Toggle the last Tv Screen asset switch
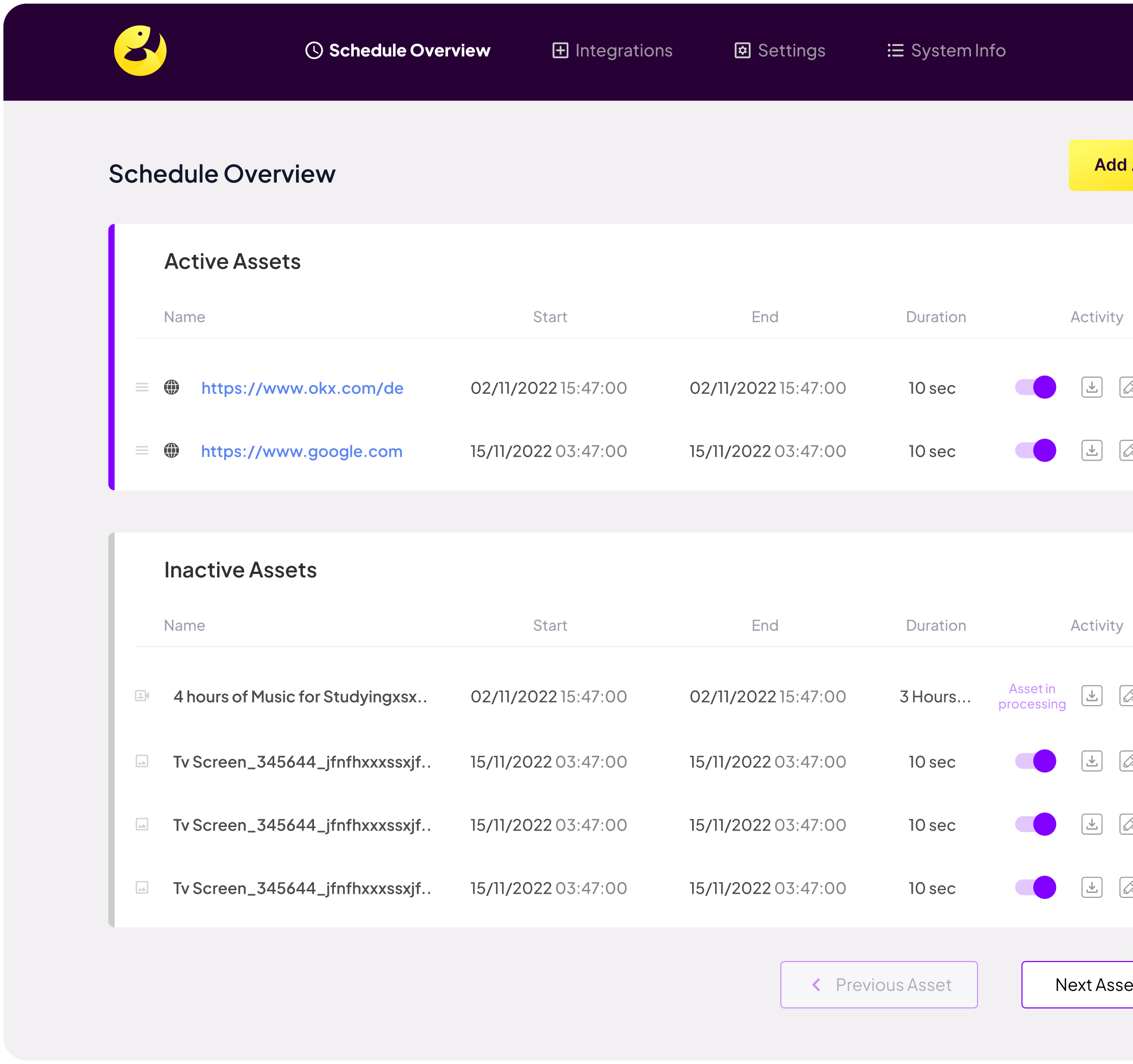This screenshot has height=1064, width=1133. (1035, 887)
